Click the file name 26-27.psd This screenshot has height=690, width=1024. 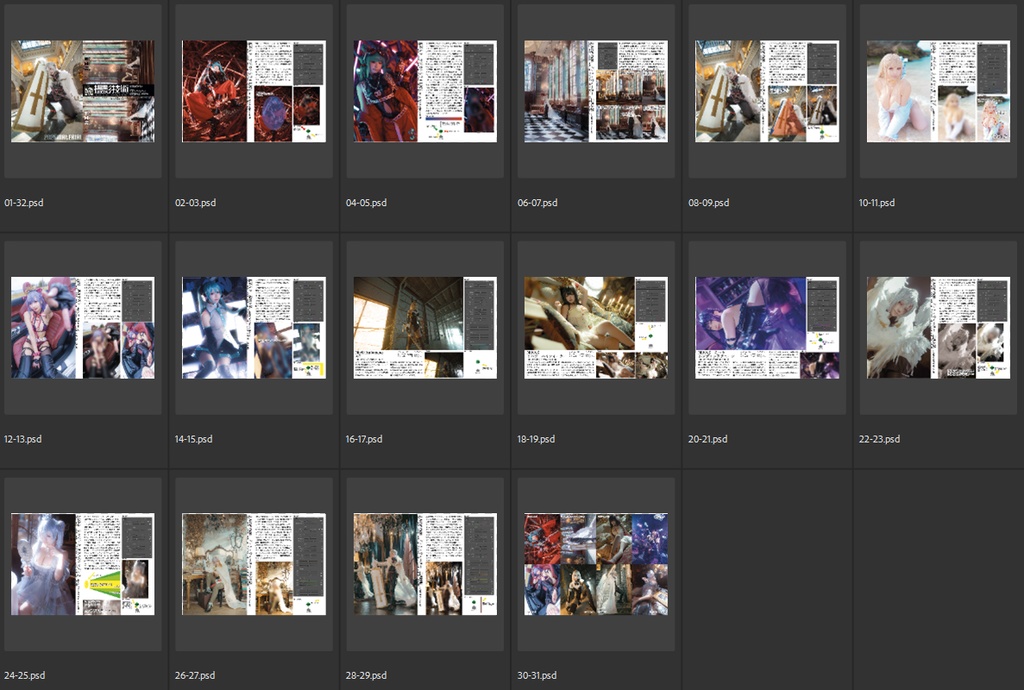coord(195,675)
